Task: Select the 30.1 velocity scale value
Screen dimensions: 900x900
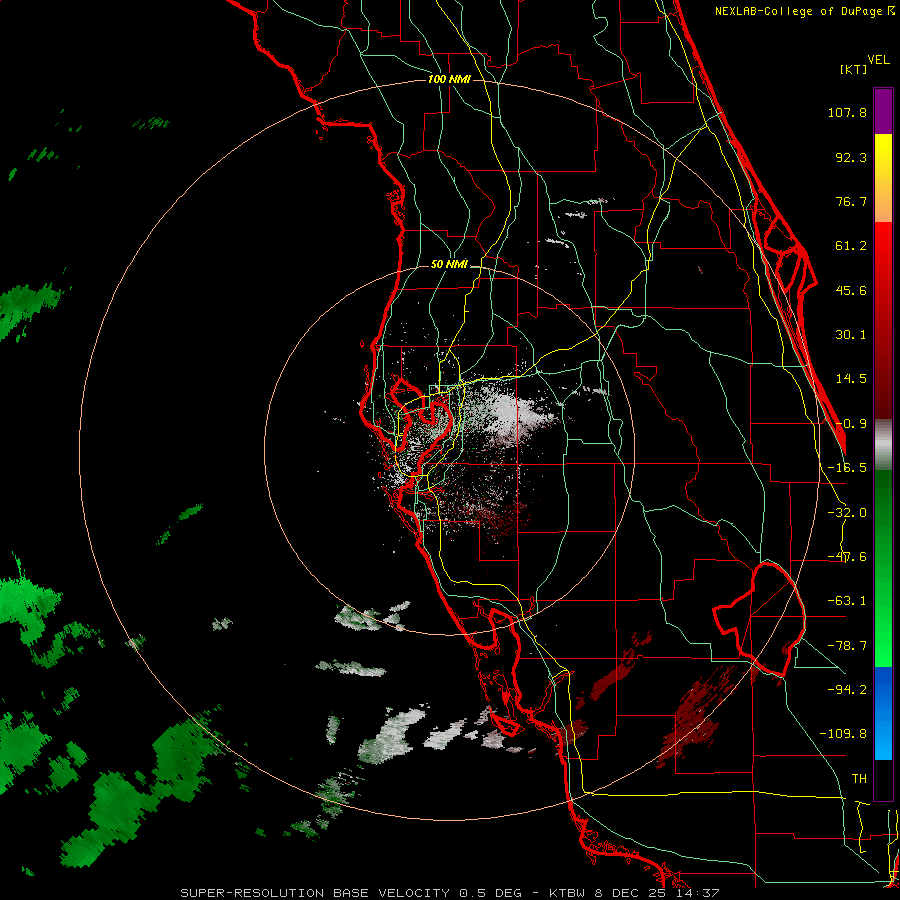Action: point(851,335)
